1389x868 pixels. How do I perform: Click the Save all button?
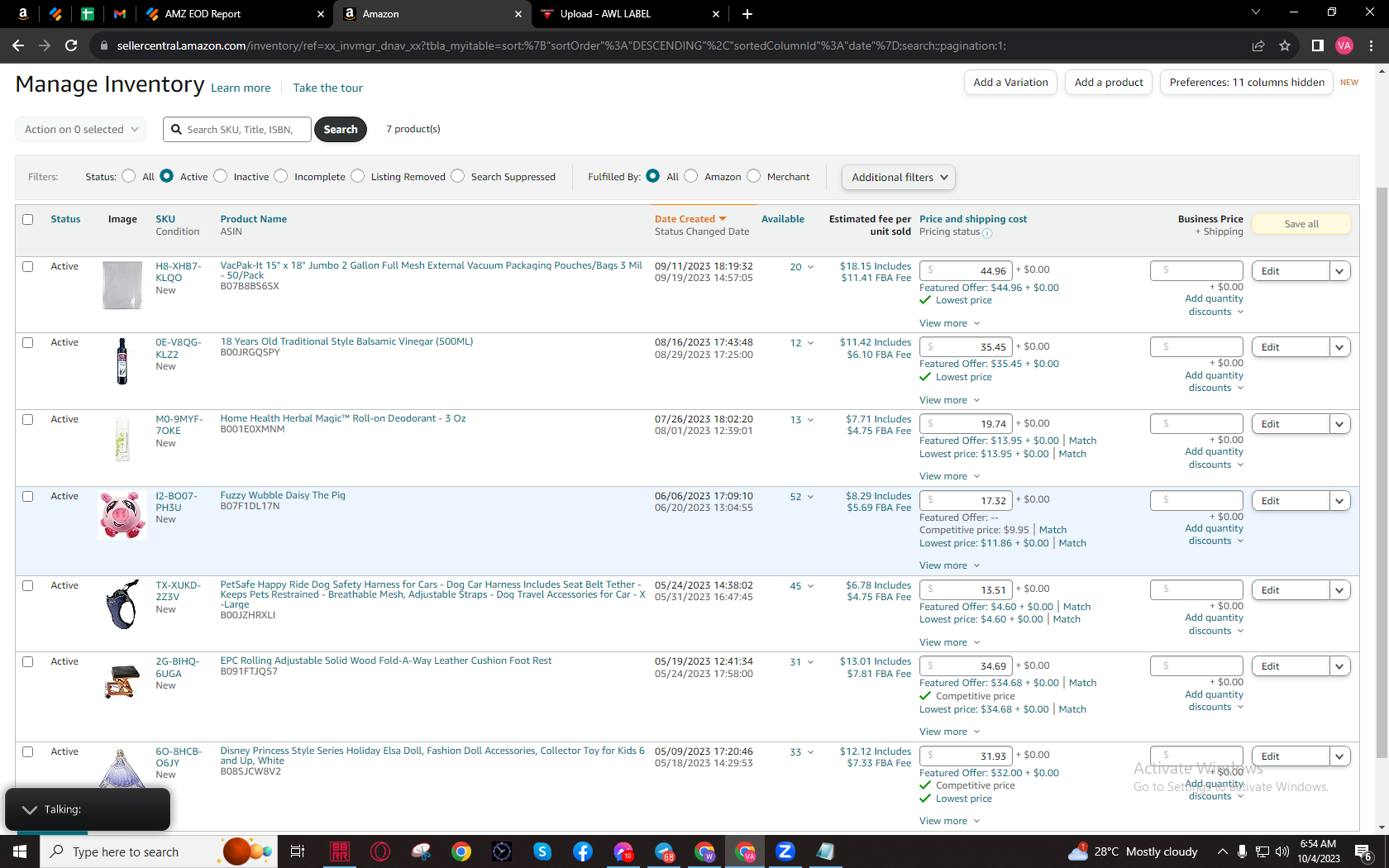[1301, 224]
